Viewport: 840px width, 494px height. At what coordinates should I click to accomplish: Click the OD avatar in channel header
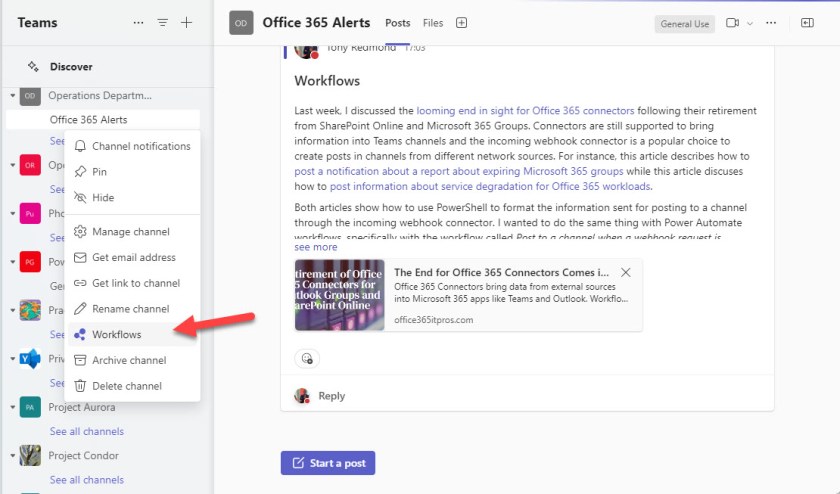tap(241, 23)
